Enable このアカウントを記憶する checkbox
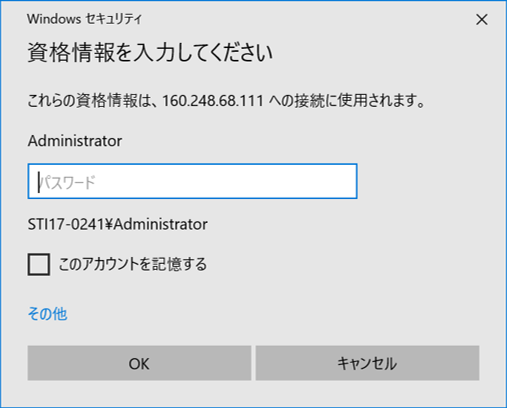 click(x=39, y=264)
